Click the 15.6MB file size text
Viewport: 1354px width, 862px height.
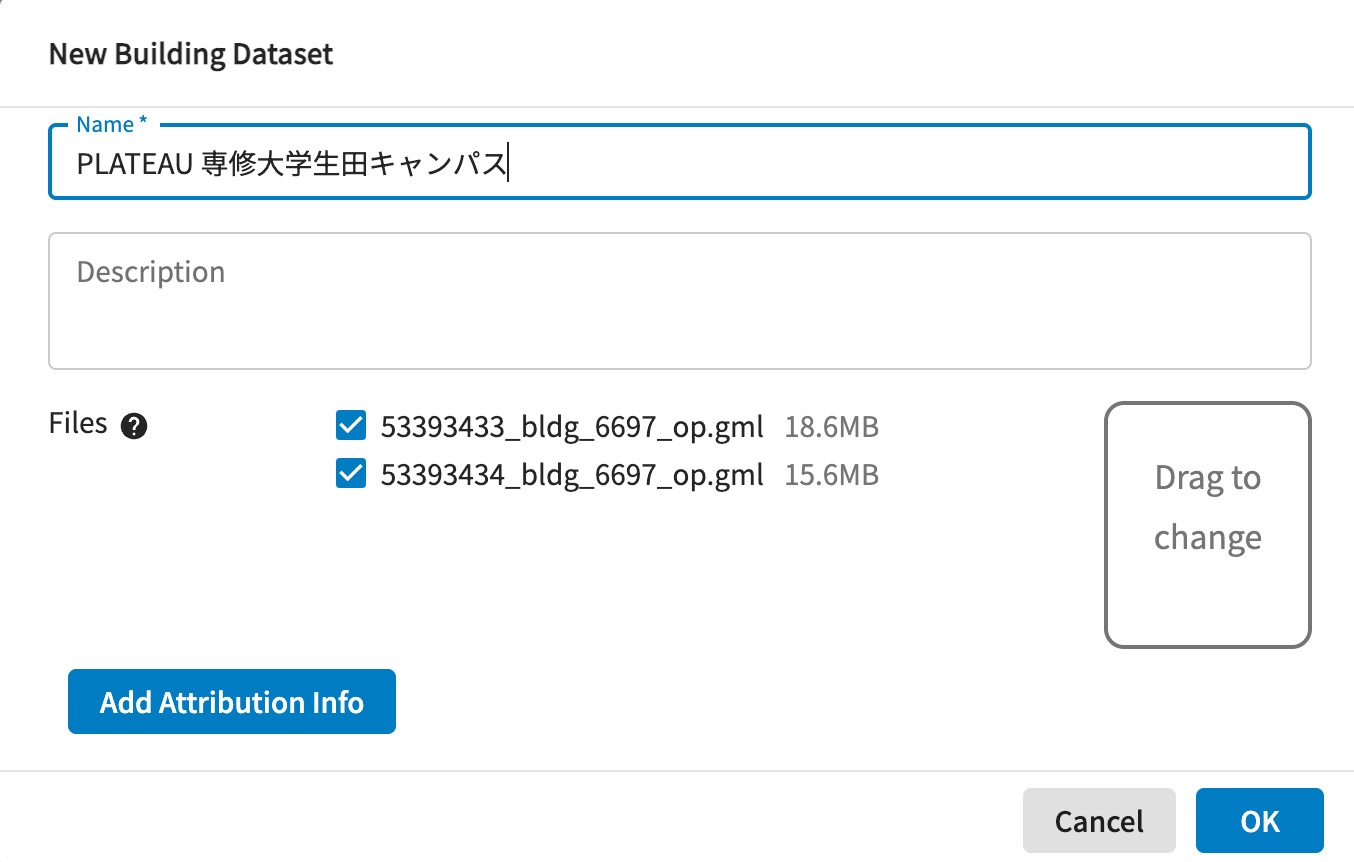(x=831, y=474)
